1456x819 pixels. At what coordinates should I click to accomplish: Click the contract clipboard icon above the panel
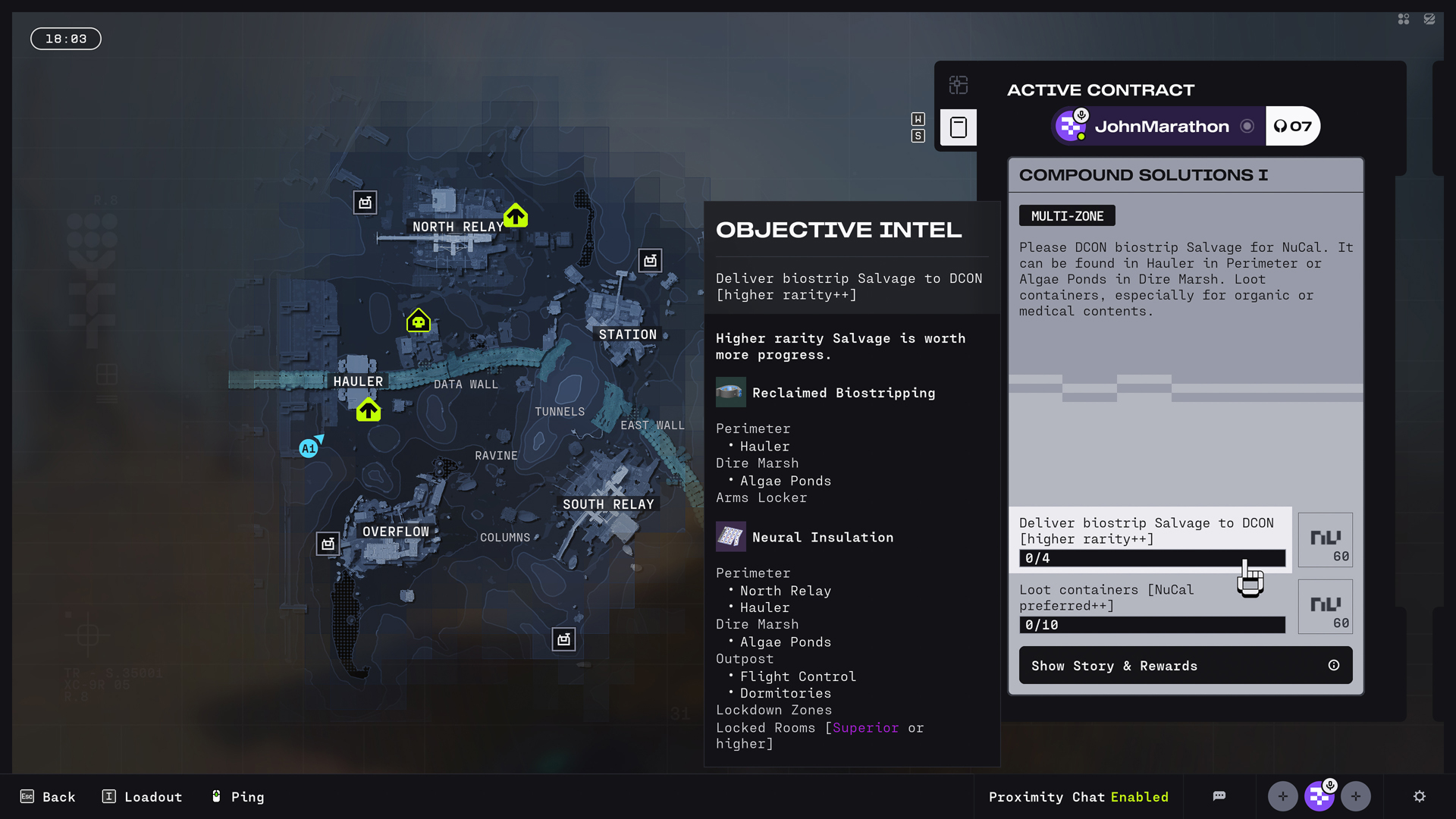958,127
